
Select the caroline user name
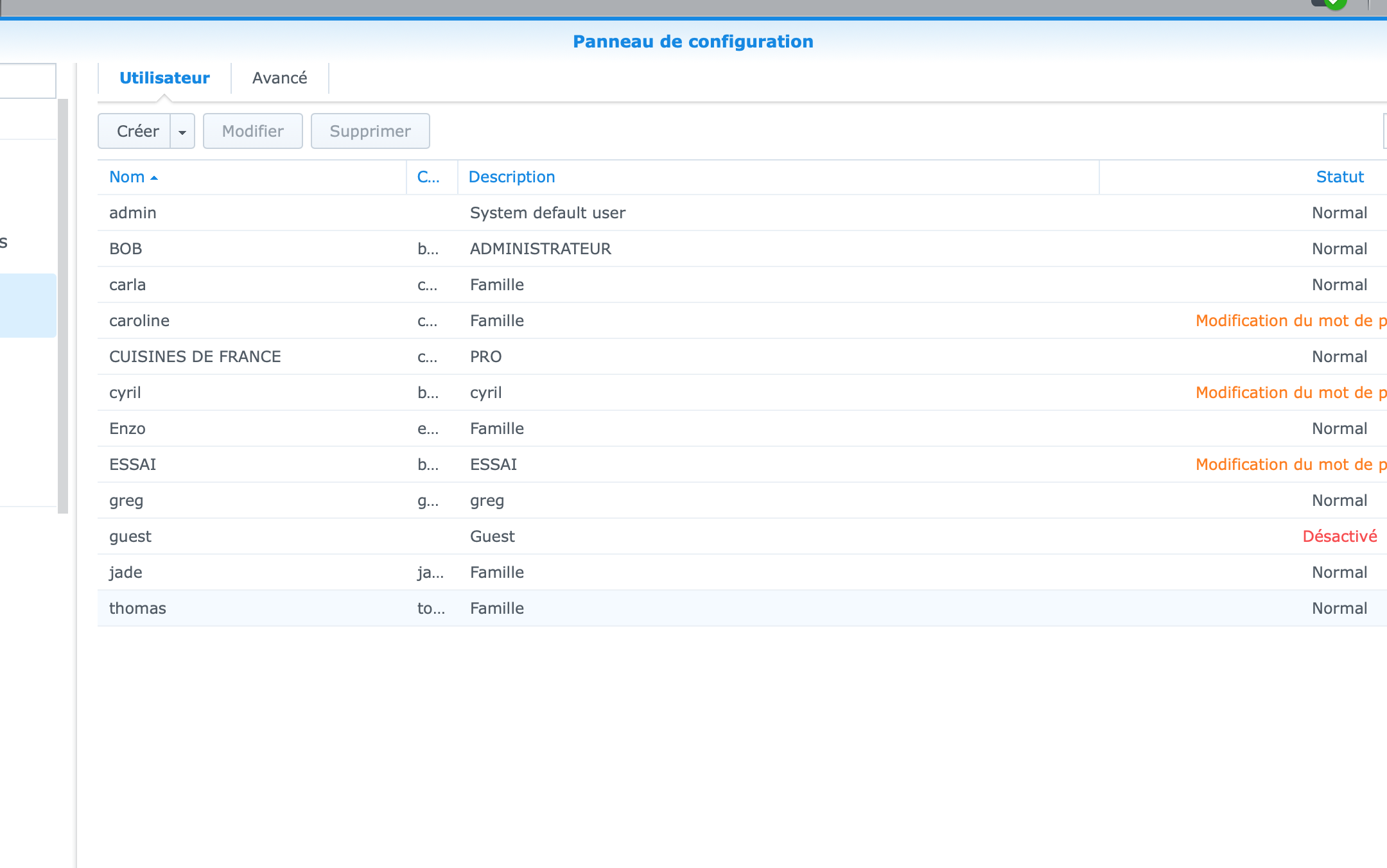pyautogui.click(x=139, y=320)
